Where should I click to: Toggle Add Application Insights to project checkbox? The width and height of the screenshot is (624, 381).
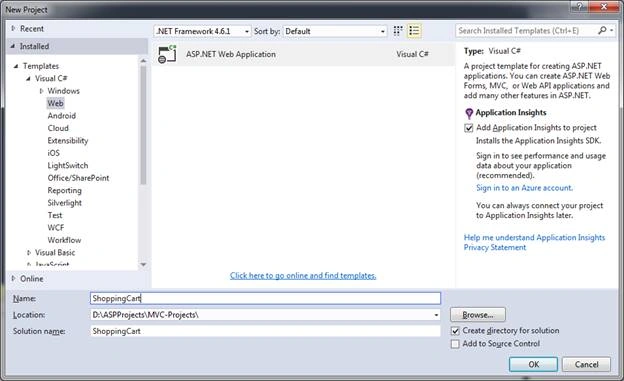[x=469, y=128]
